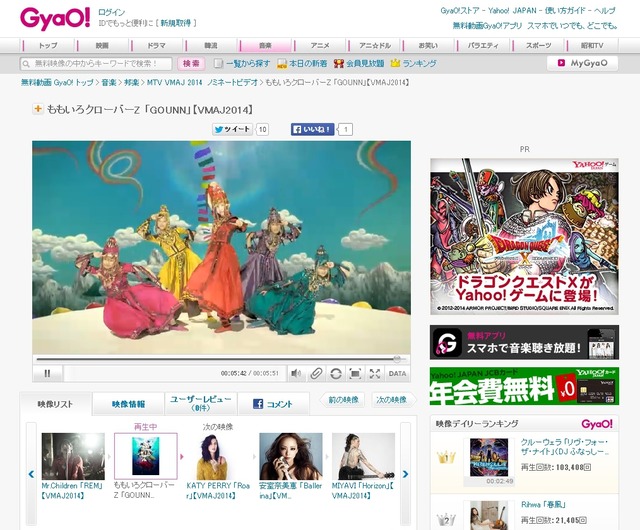The image size is (640, 530).
Task: Click the video seek bar handle
Action: (397, 359)
